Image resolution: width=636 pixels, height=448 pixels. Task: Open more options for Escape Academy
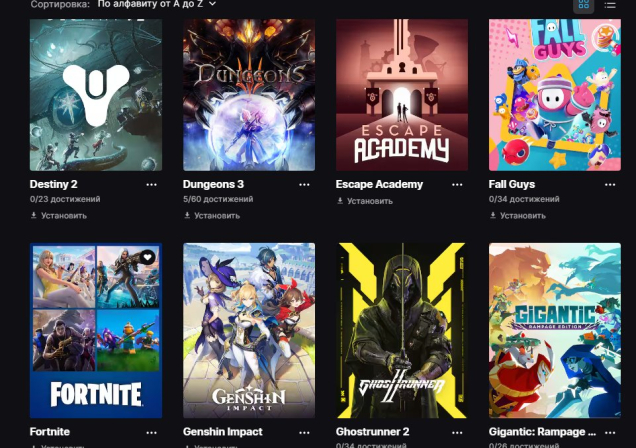point(457,184)
